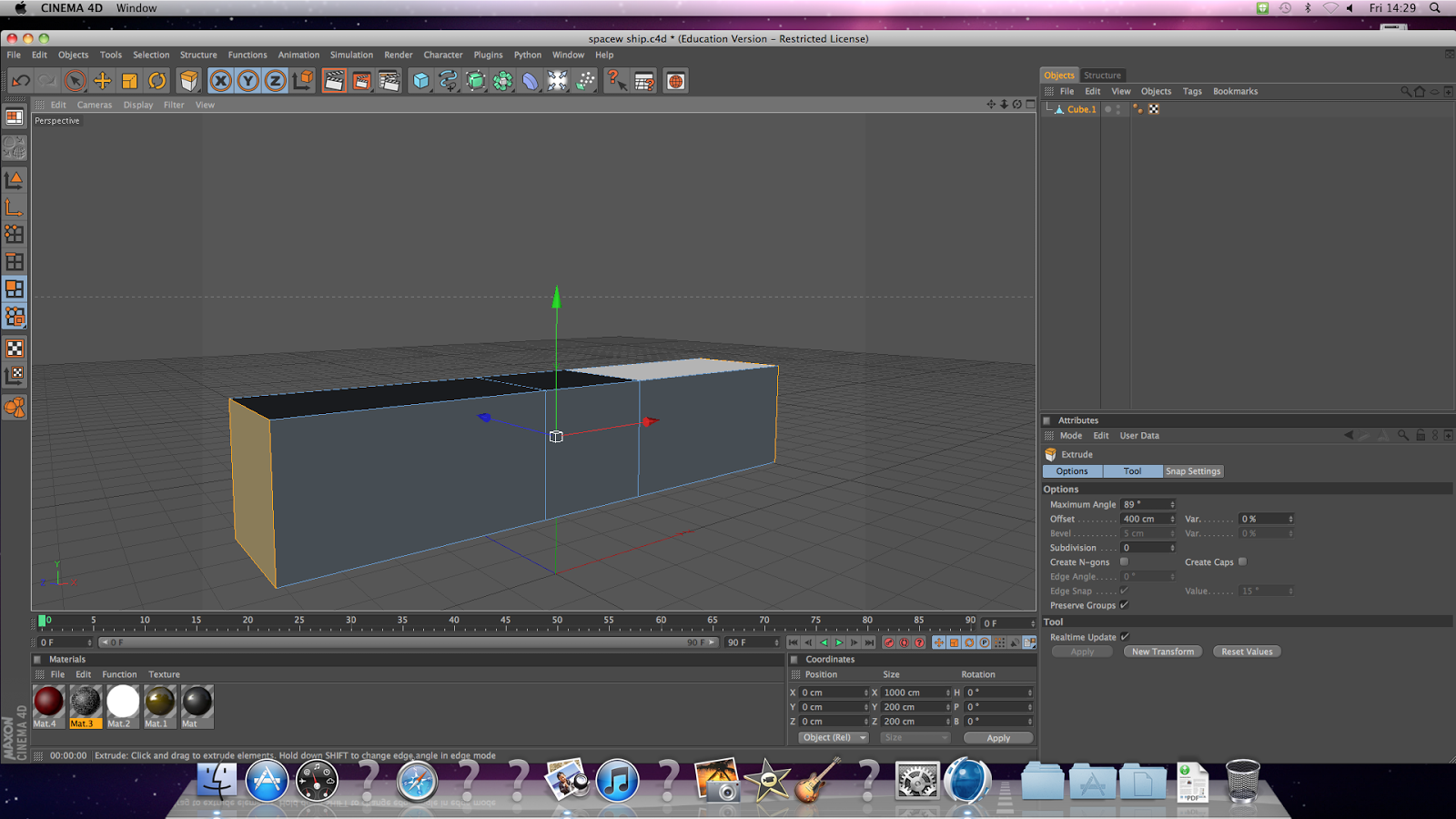Click the Undo arrow icon in toolbar
Image resolution: width=1456 pixels, height=819 pixels.
[x=20, y=81]
